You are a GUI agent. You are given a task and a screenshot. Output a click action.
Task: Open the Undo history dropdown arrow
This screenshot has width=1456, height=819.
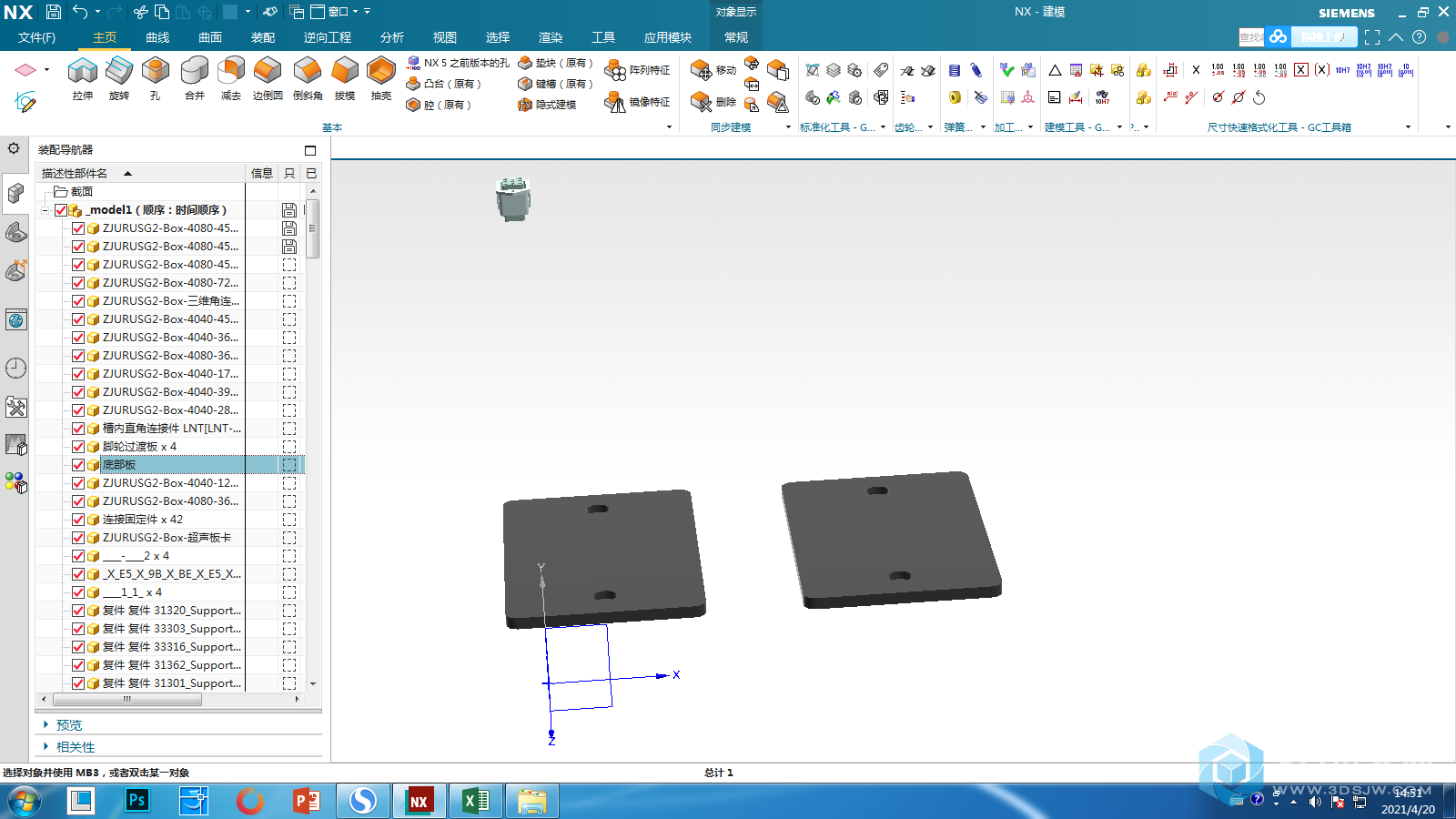point(97,12)
